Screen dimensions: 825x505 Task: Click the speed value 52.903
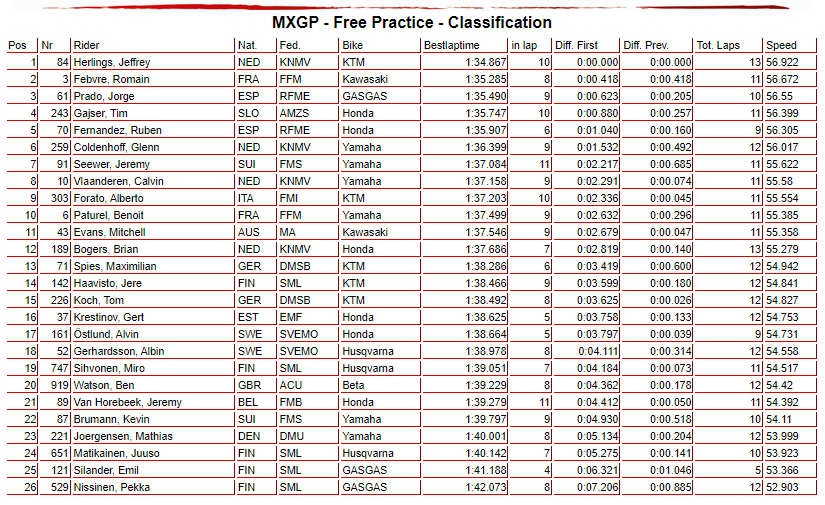click(782, 487)
